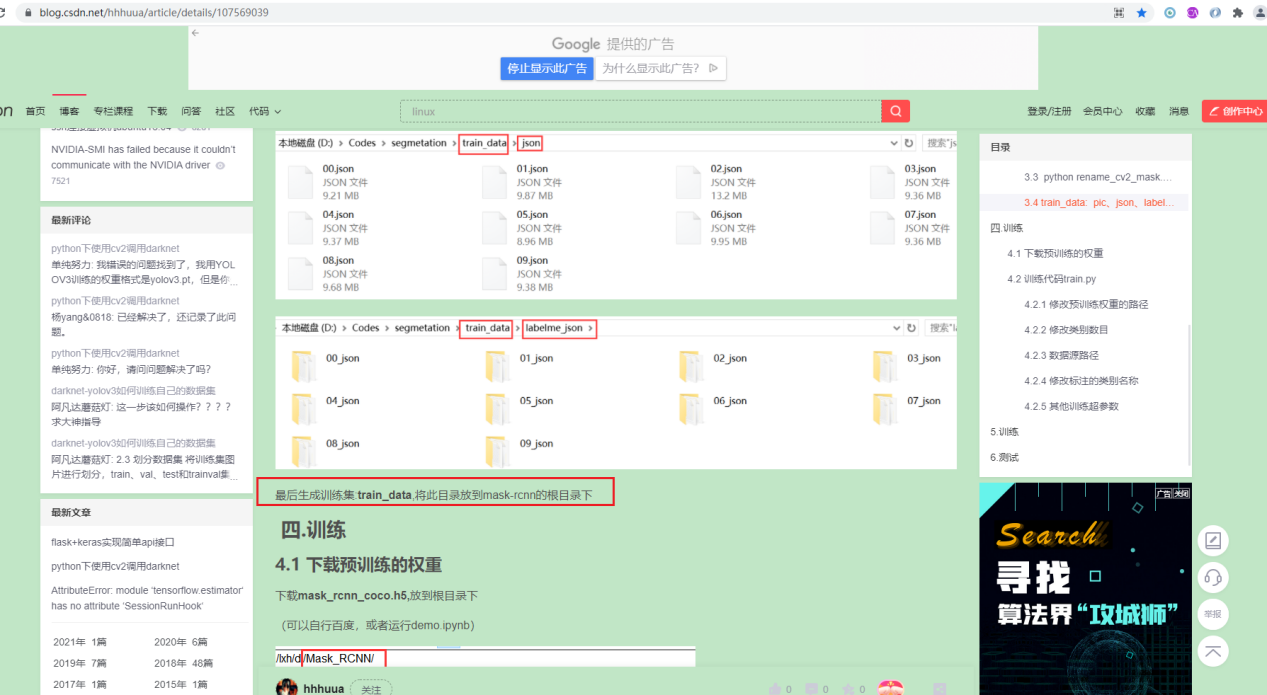1267x695 pixels.
Task: Click hhhuua author avatar at bottom
Action: tap(287, 688)
